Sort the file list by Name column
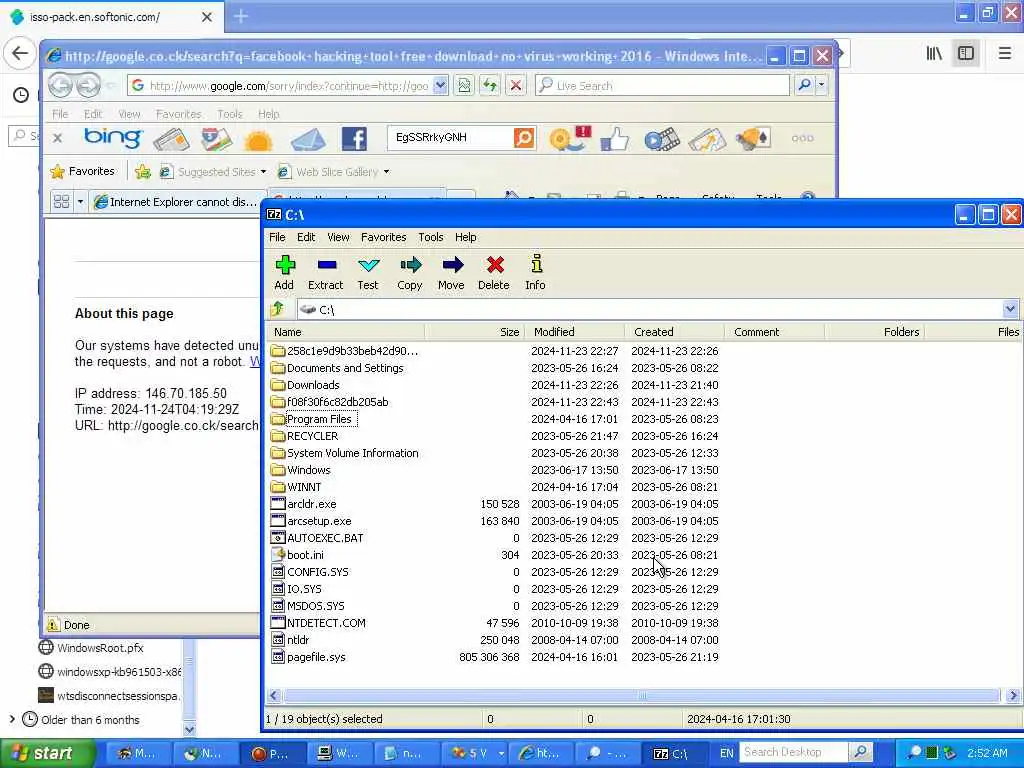Screen dimensions: 1024x768 pyautogui.click(x=346, y=332)
